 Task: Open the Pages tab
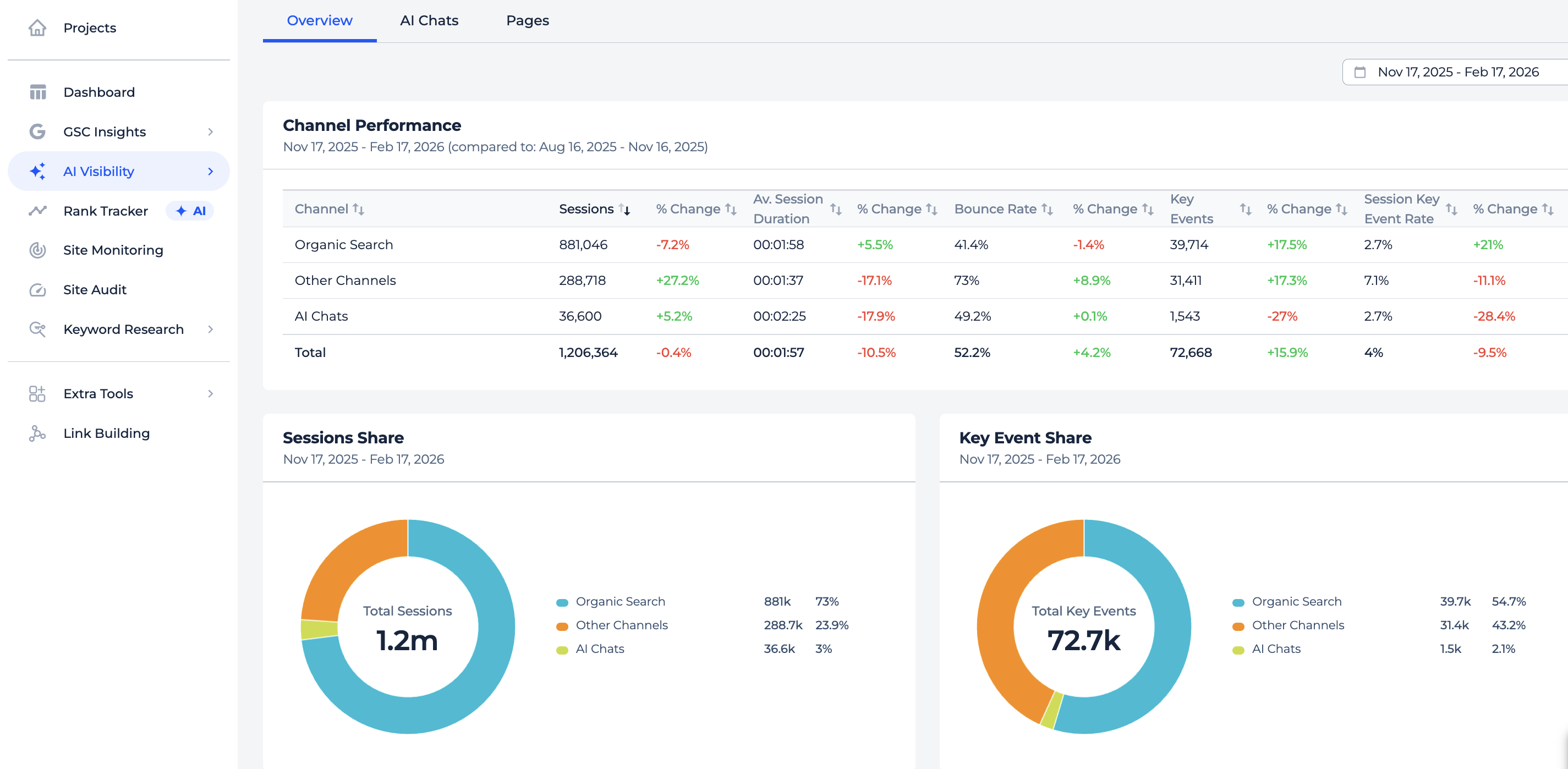click(527, 20)
